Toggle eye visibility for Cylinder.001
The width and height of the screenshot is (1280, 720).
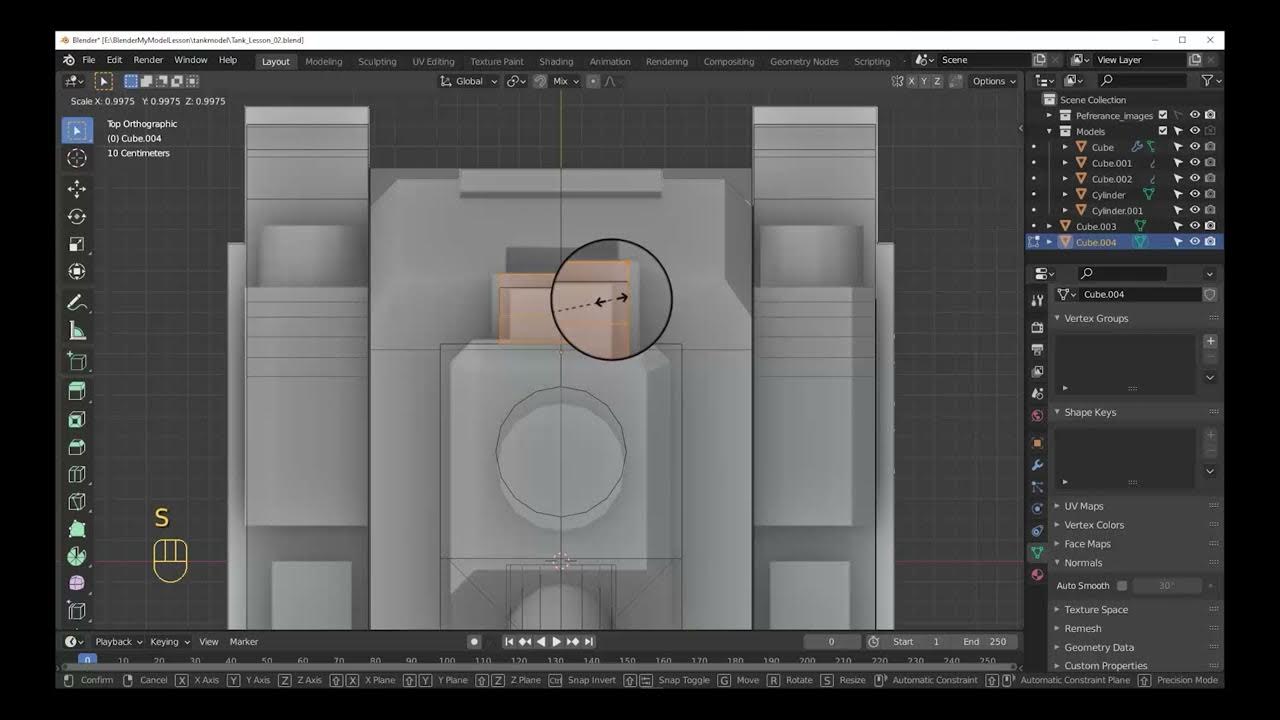[1194, 210]
